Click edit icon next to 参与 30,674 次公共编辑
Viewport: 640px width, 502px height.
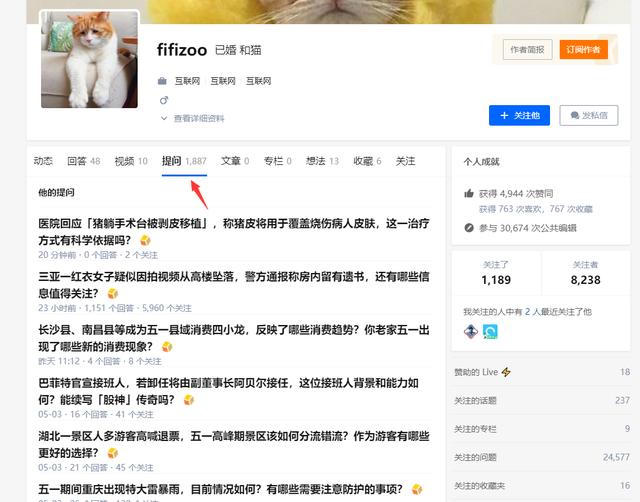469,228
